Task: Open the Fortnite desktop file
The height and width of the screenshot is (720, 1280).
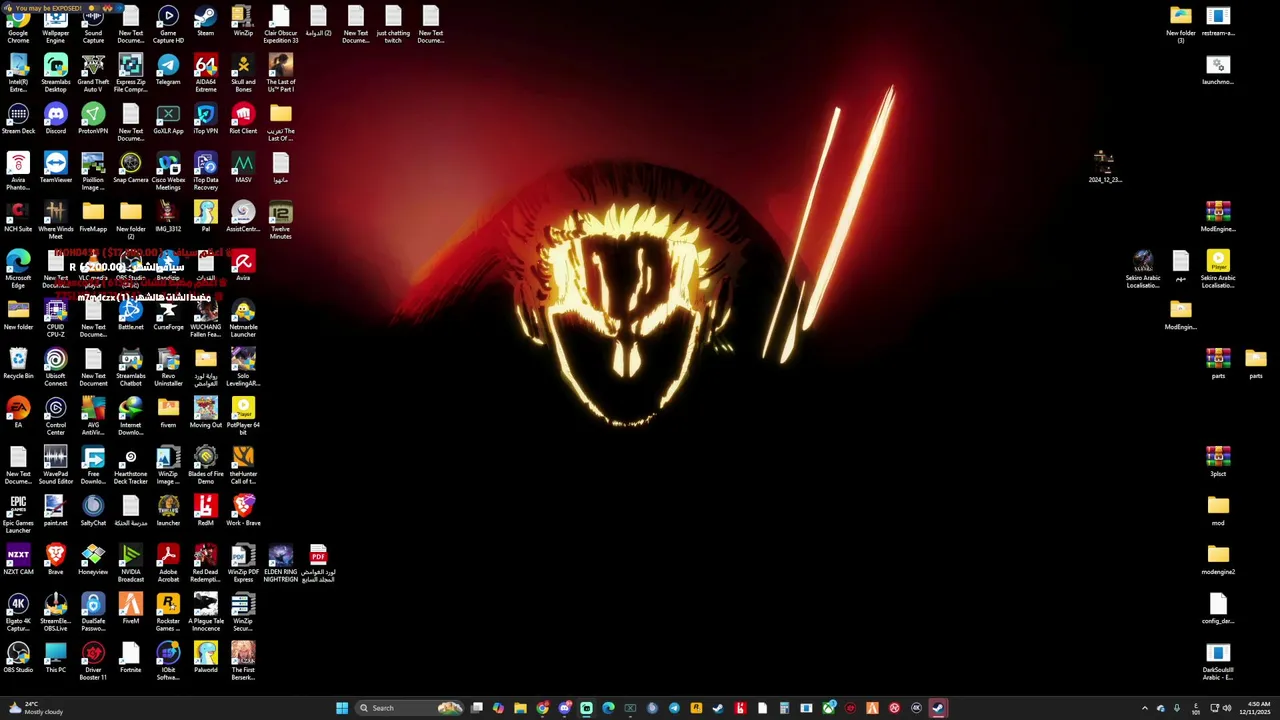Action: (130, 658)
